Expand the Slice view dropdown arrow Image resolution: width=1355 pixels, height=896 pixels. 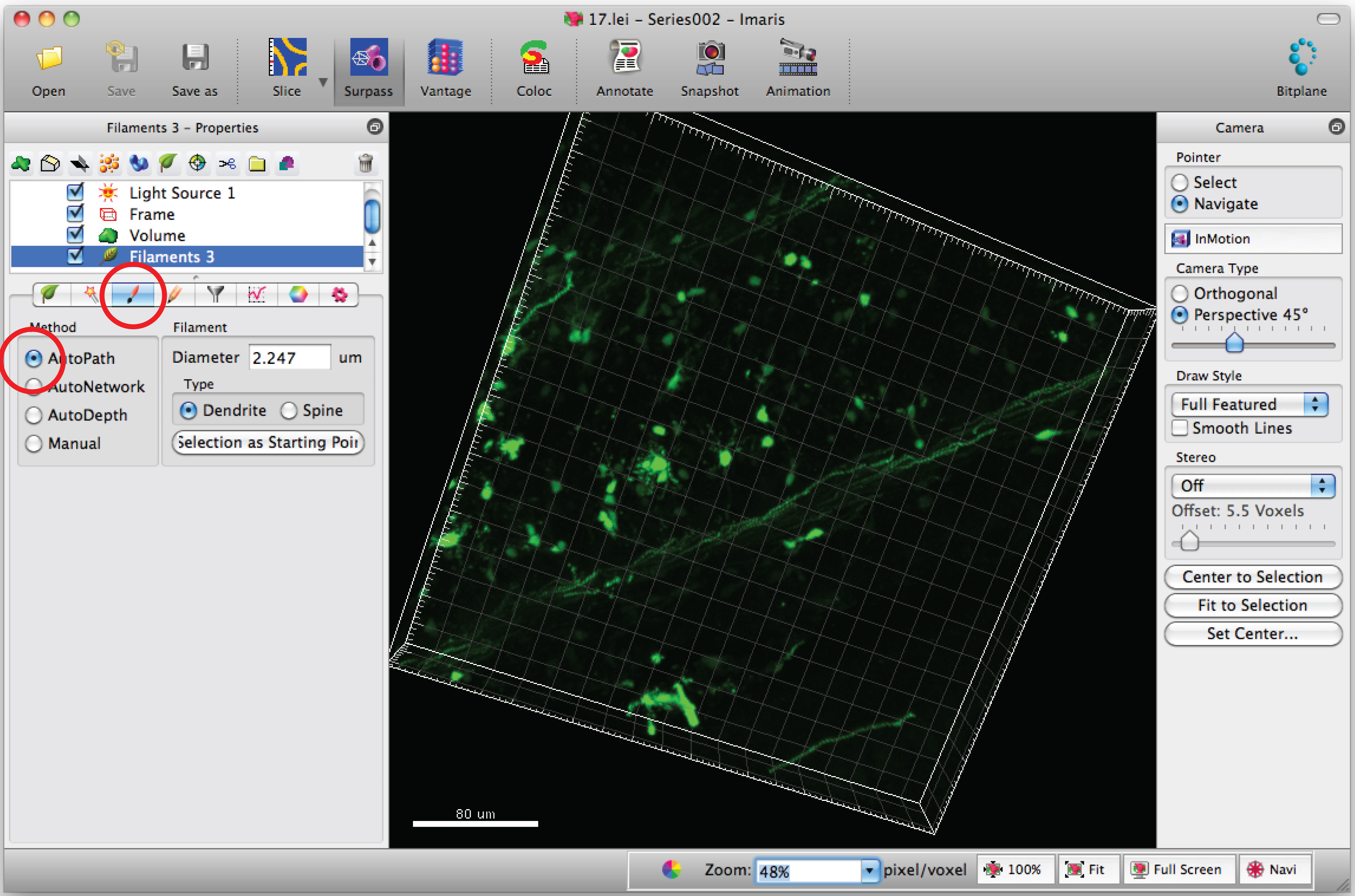[x=323, y=82]
